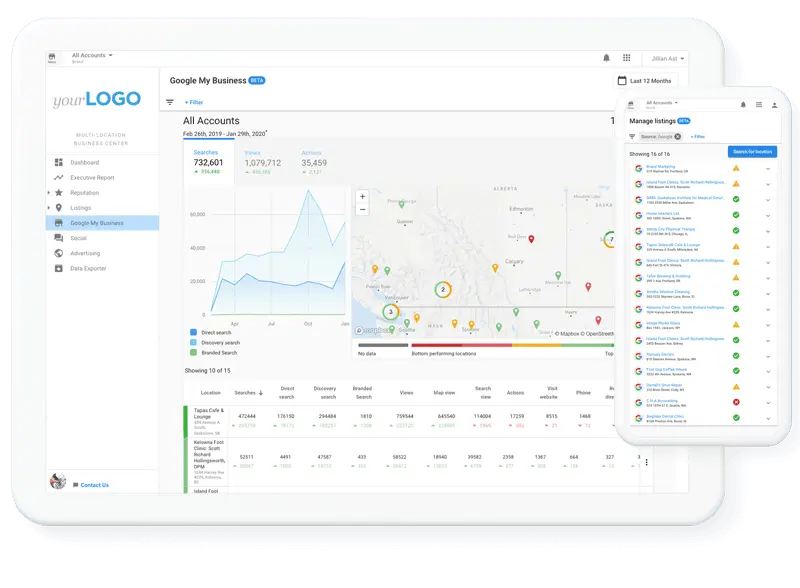800x588 pixels.
Task: Open the Darrell's Shoe Repair listing link
Action: click(664, 385)
